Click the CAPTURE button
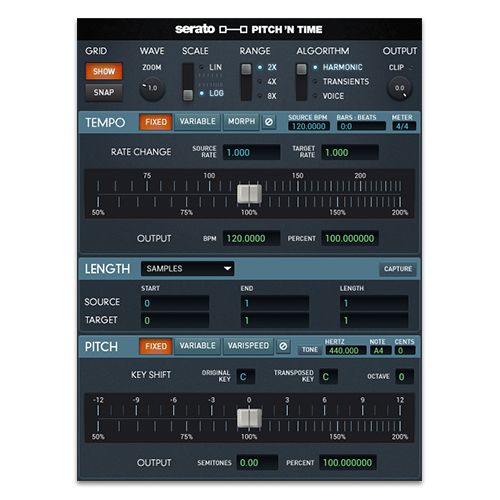 tap(398, 269)
